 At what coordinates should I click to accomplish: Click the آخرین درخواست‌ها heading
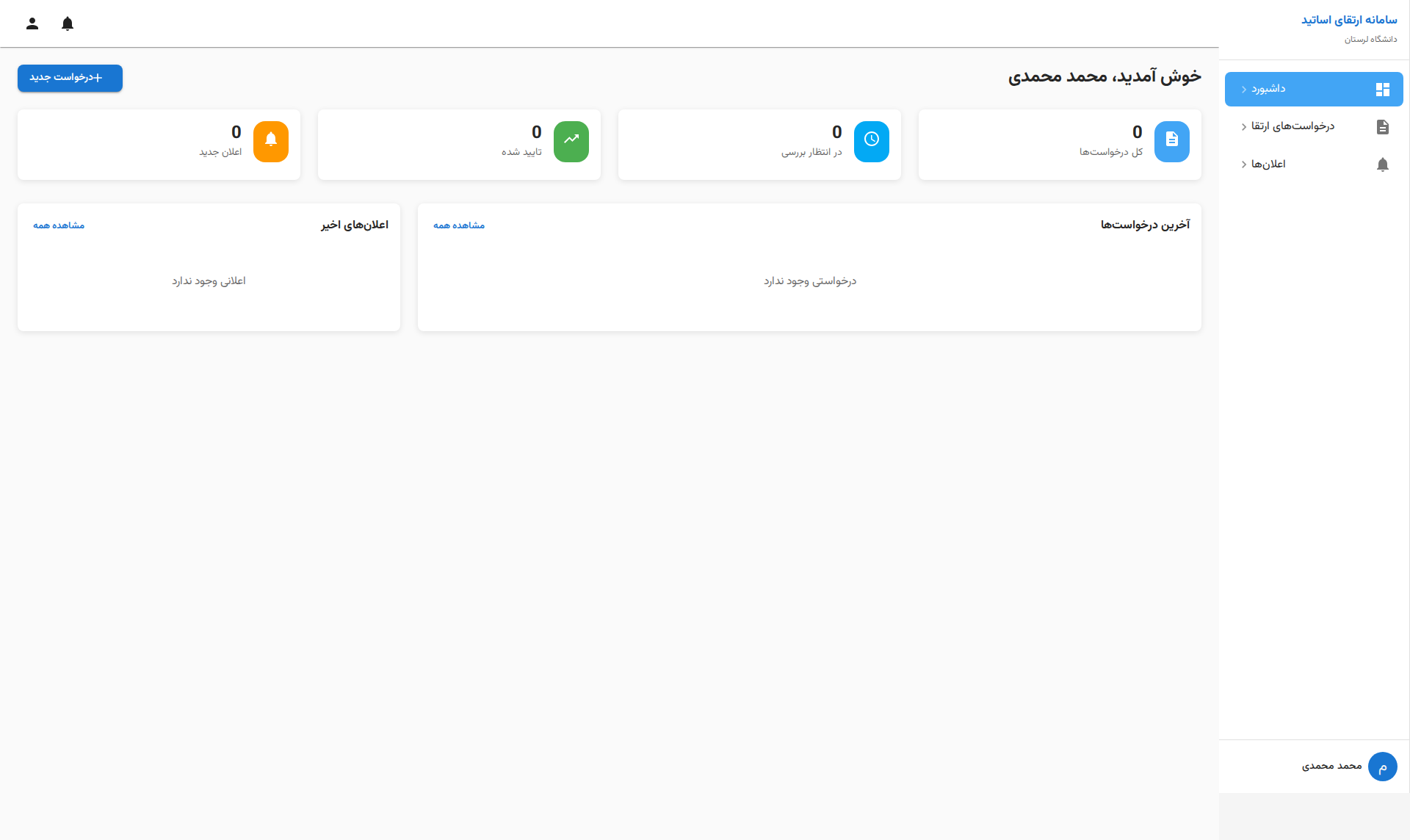1145,225
